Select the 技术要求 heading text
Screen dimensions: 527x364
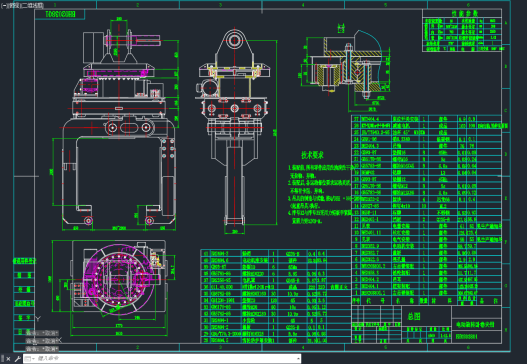tap(312, 155)
